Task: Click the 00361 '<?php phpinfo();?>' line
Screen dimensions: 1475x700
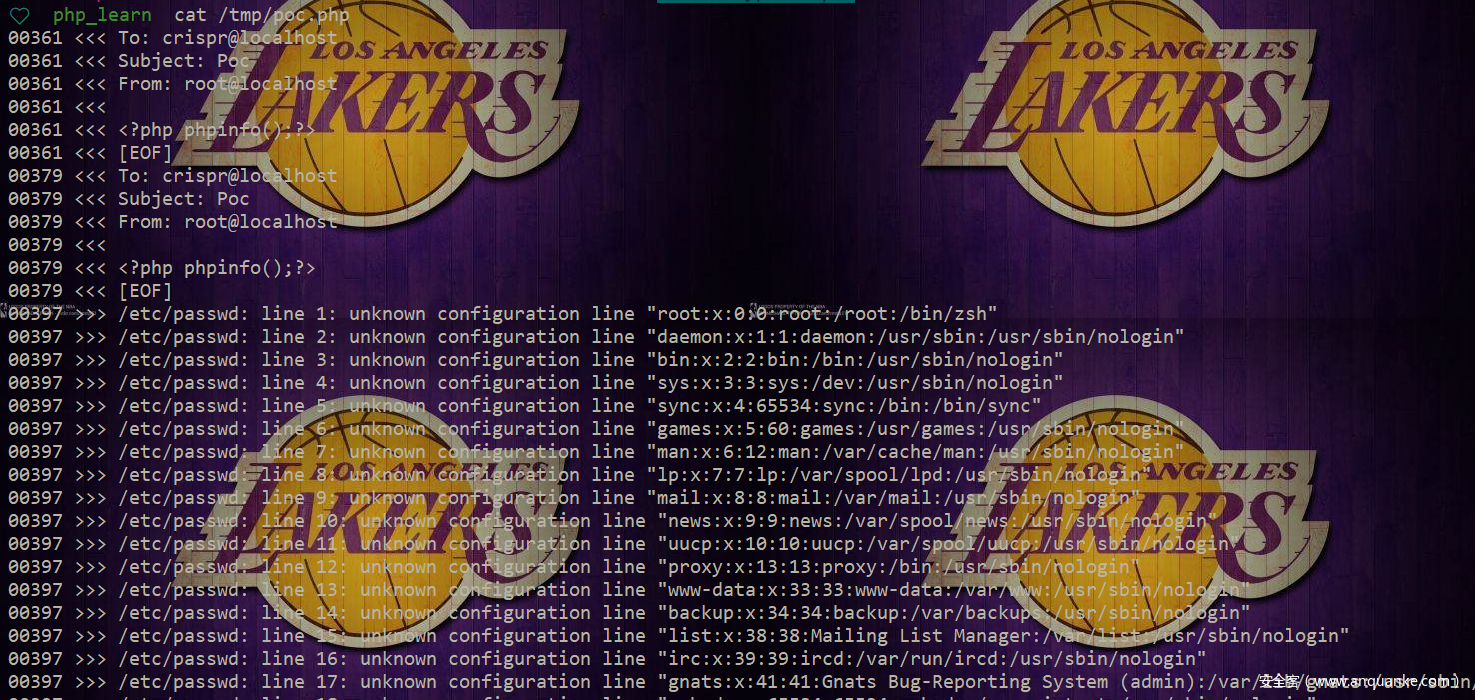Action: [x=217, y=130]
